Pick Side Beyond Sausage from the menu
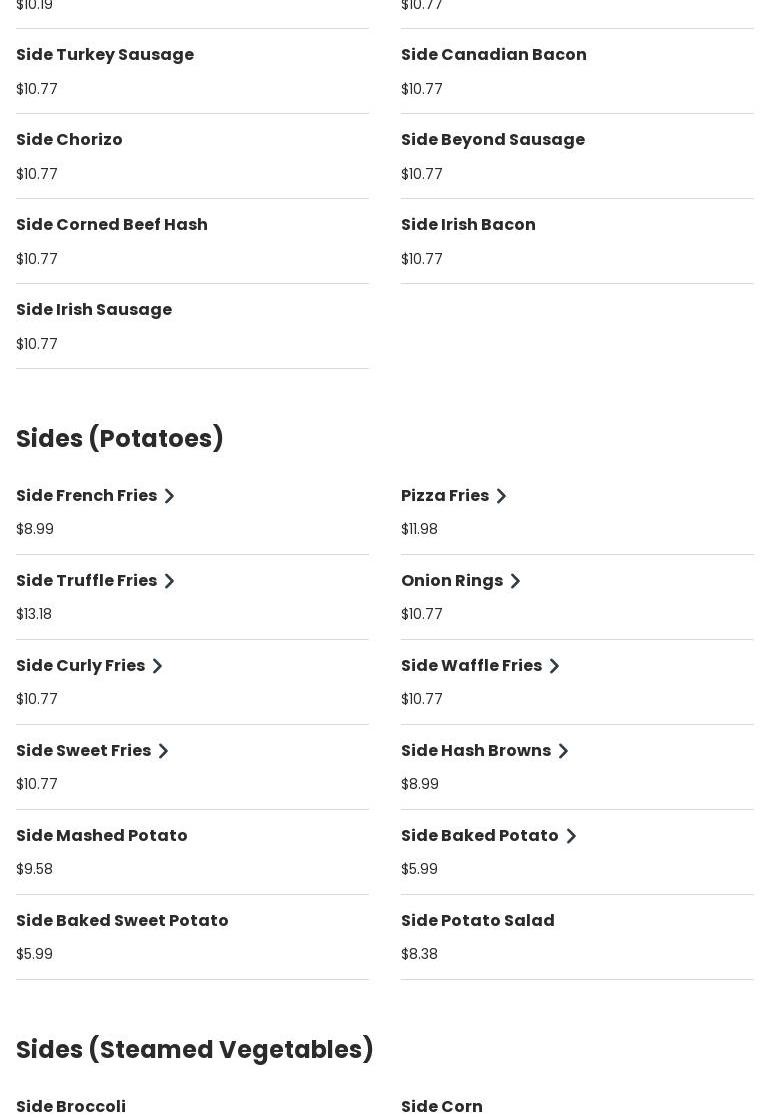Viewport: 770px width, 1117px height. (x=493, y=140)
